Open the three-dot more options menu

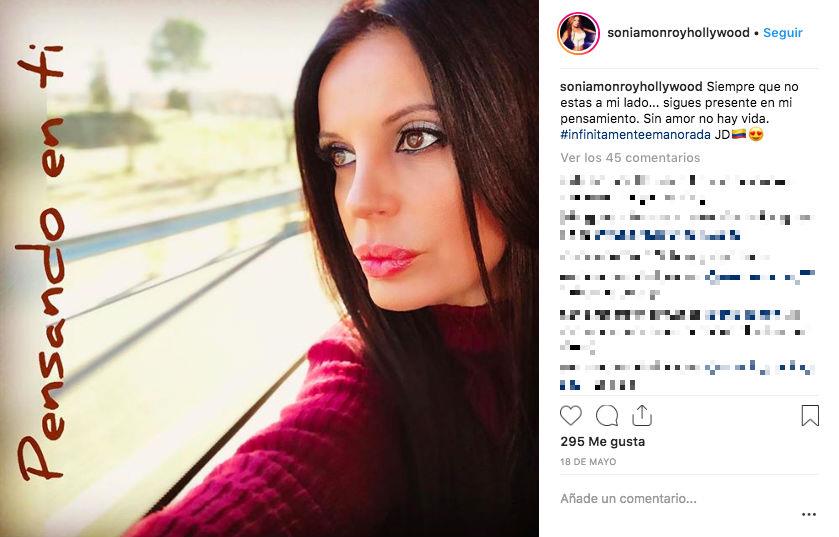pos(809,515)
